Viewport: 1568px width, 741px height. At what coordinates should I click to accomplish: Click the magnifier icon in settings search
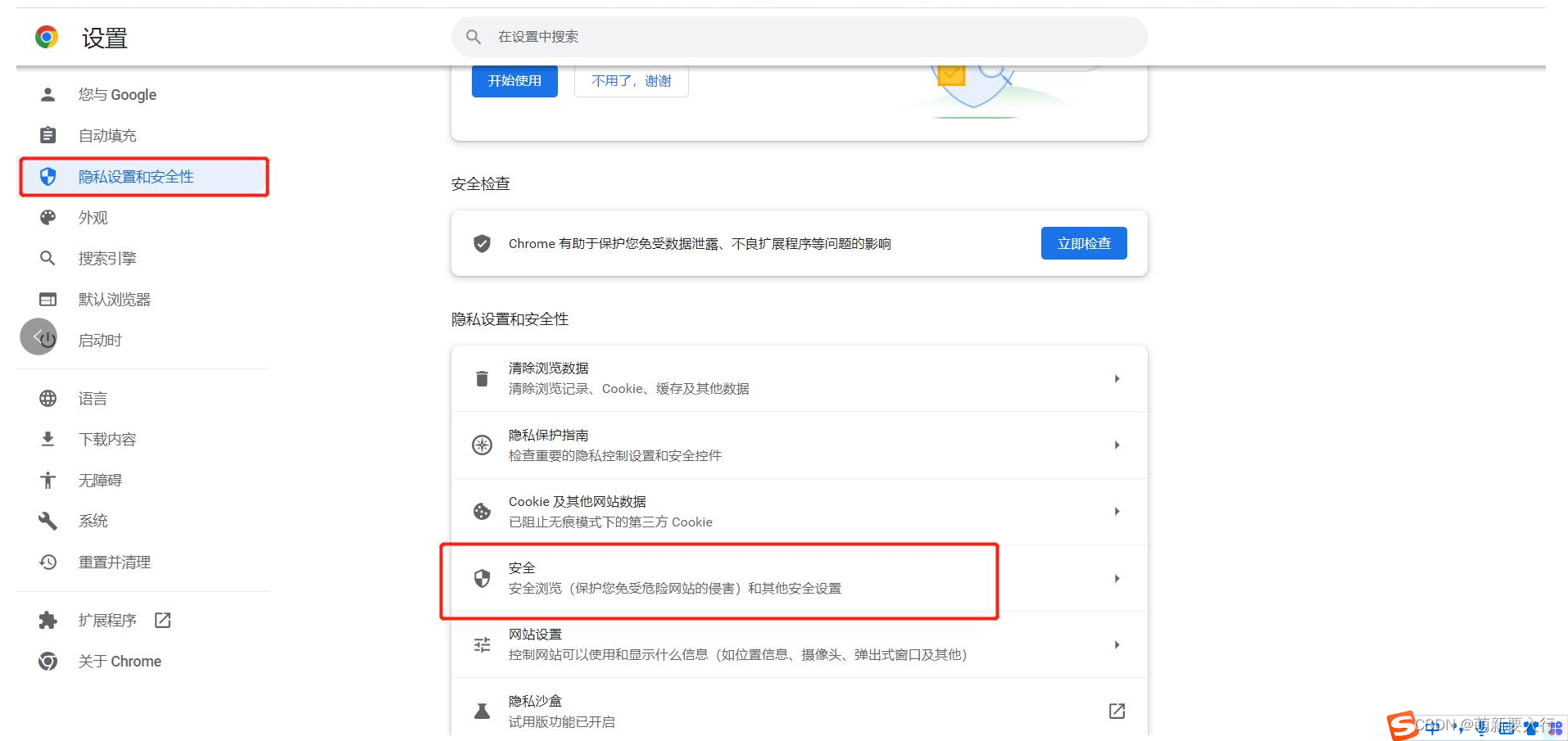[474, 37]
